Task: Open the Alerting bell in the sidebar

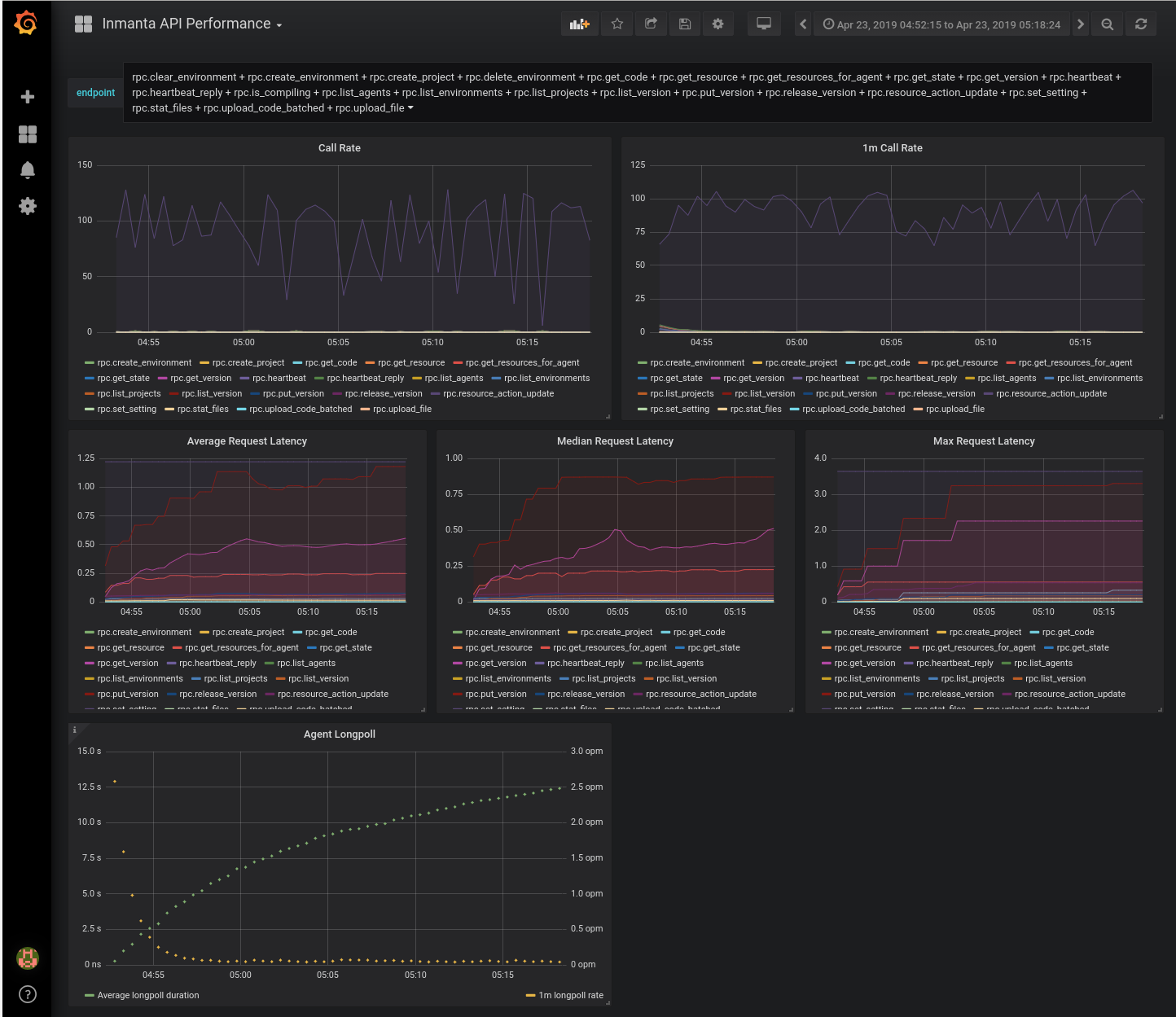Action: 28,169
